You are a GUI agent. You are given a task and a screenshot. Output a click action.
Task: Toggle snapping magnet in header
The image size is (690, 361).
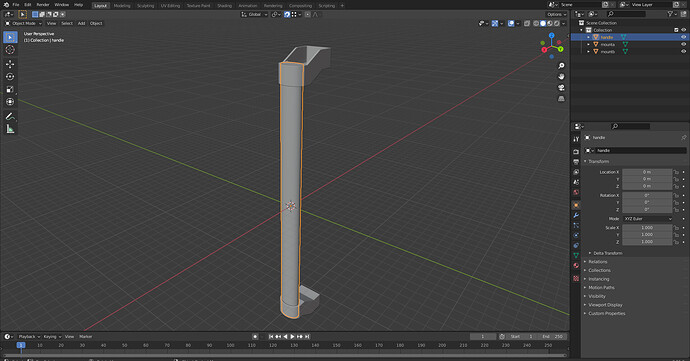pos(287,15)
